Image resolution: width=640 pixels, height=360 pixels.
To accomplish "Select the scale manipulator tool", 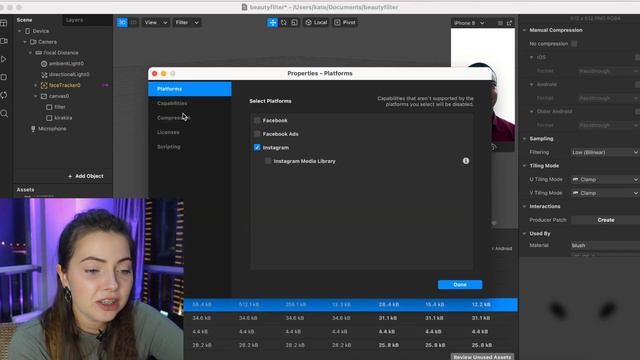I will point(295,22).
